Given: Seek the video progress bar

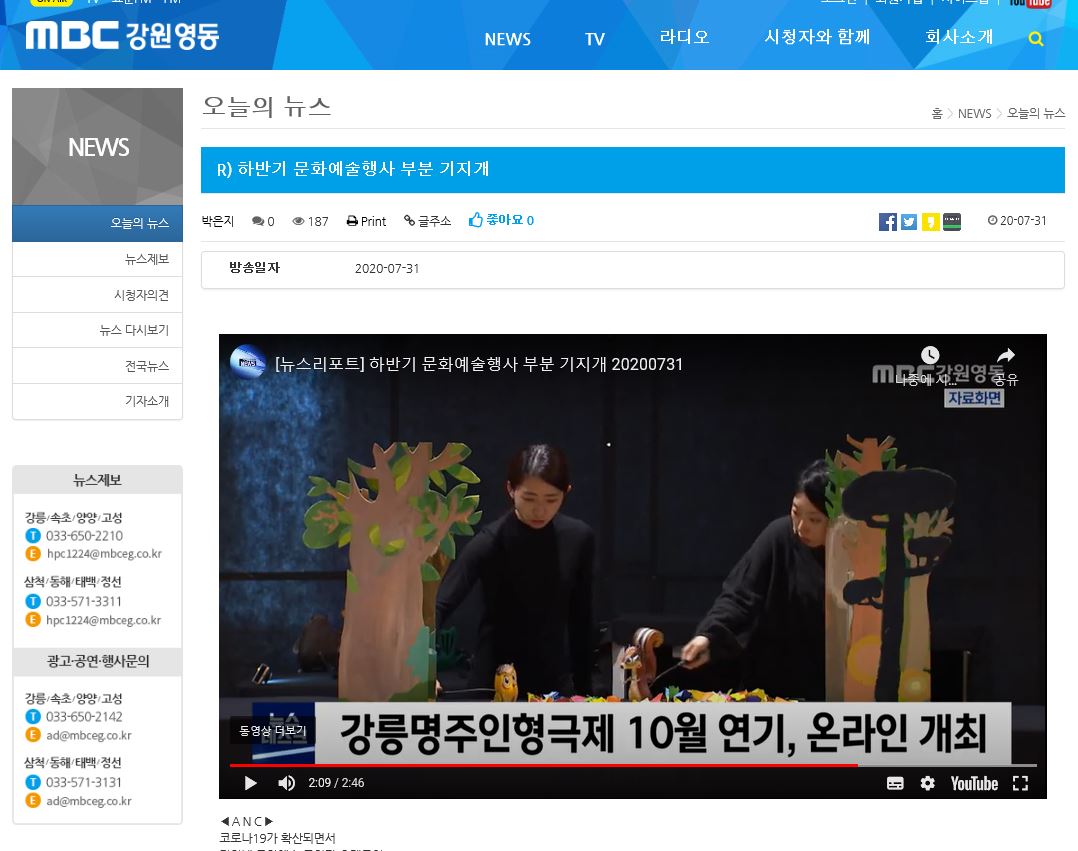Looking at the screenshot, I should (633, 764).
